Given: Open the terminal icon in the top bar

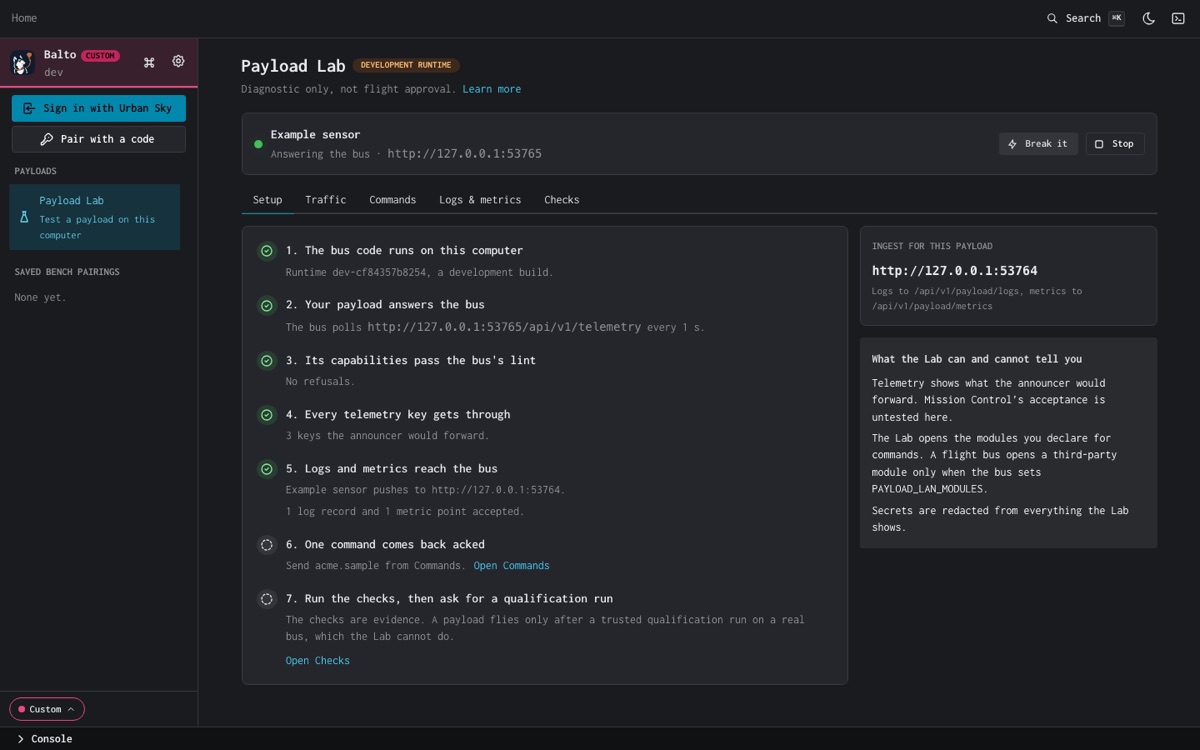Looking at the screenshot, I should pyautogui.click(x=1178, y=18).
